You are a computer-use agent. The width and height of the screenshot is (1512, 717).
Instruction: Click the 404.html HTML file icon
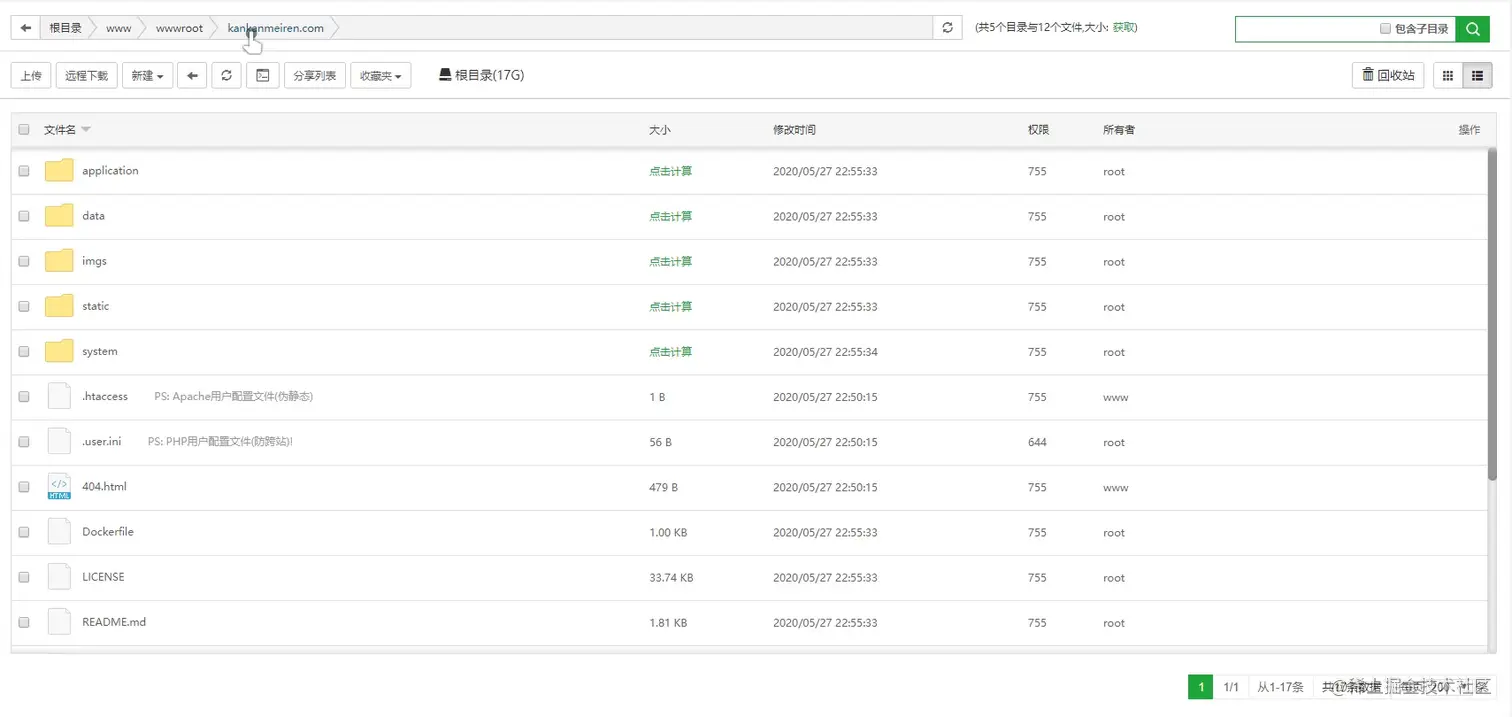(59, 487)
